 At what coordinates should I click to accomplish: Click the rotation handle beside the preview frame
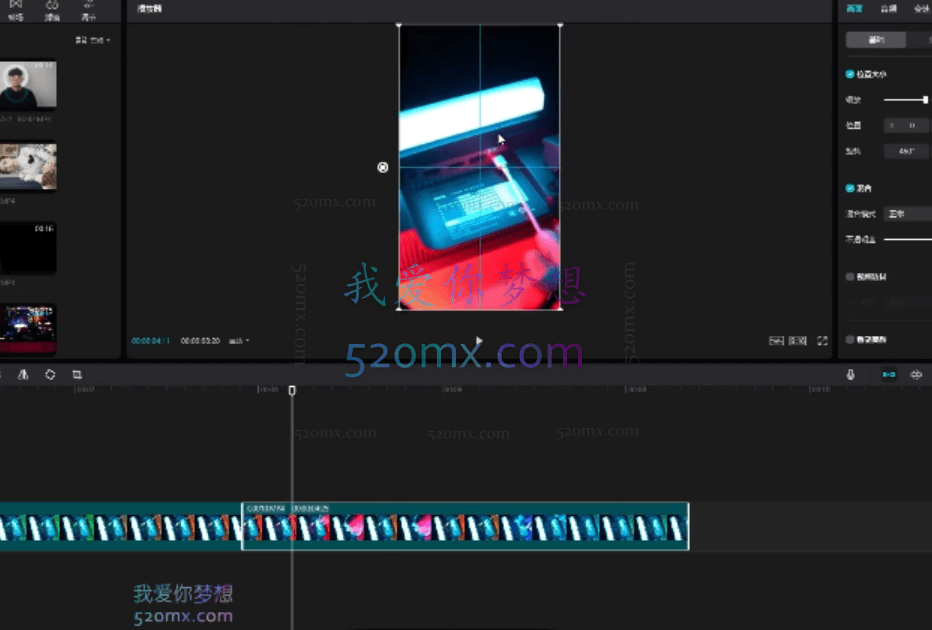pyautogui.click(x=382, y=167)
